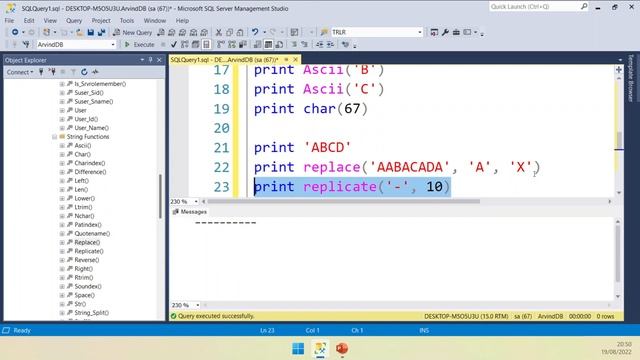Viewport: 640px width, 360px height.
Task: Click the Save All icon
Action: tap(101, 32)
